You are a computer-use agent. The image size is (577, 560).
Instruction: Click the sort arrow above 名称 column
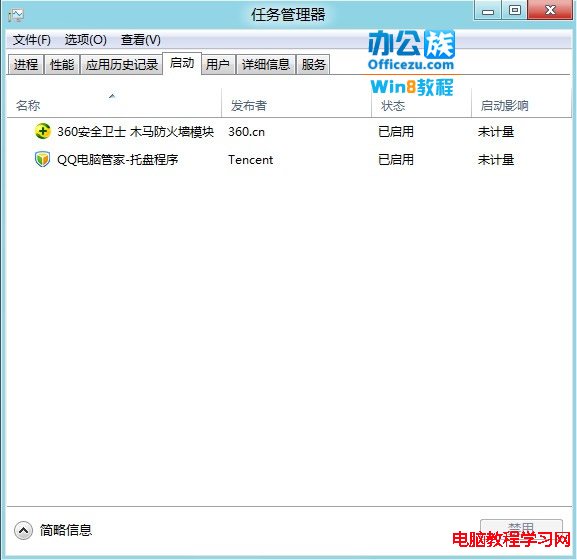pos(112,96)
